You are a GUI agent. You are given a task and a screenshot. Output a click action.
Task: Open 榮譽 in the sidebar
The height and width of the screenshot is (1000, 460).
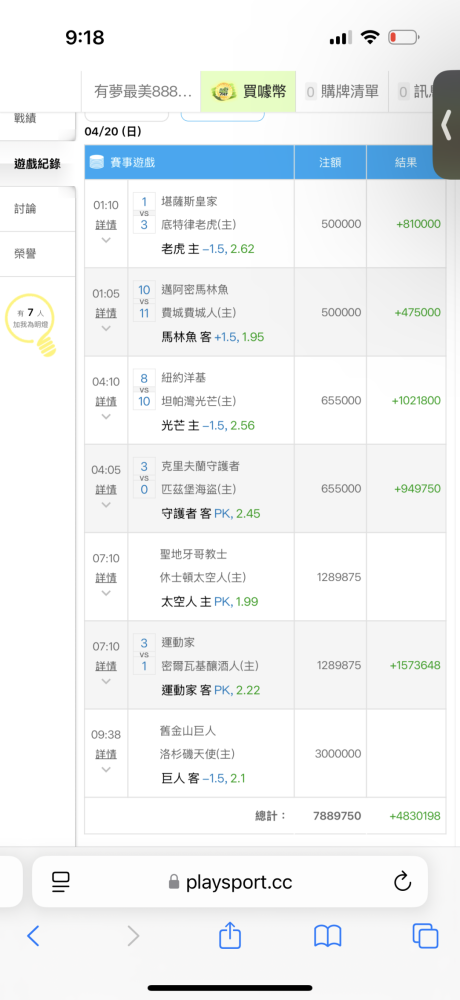25,254
